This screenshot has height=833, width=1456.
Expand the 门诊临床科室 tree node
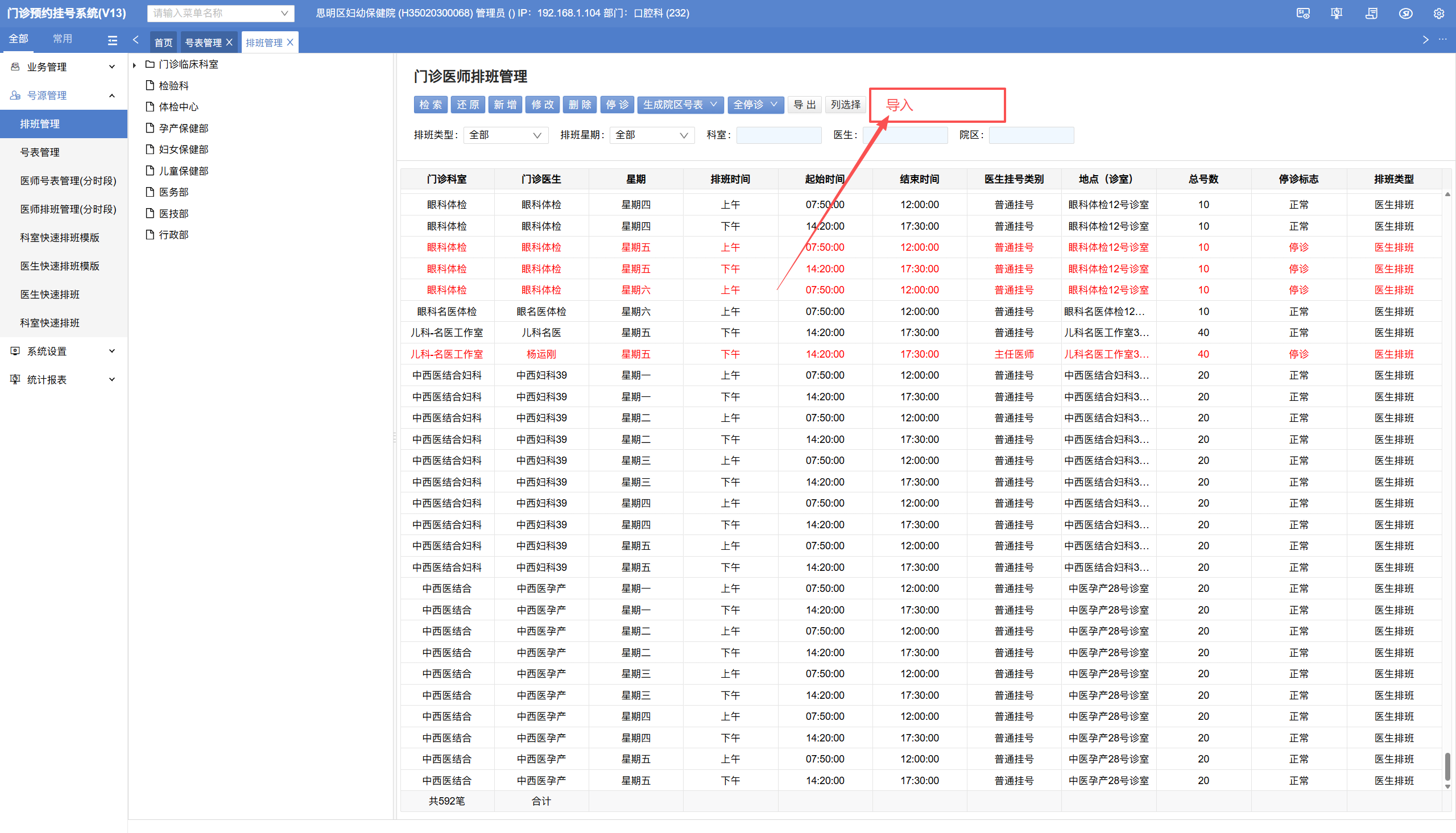coord(134,65)
